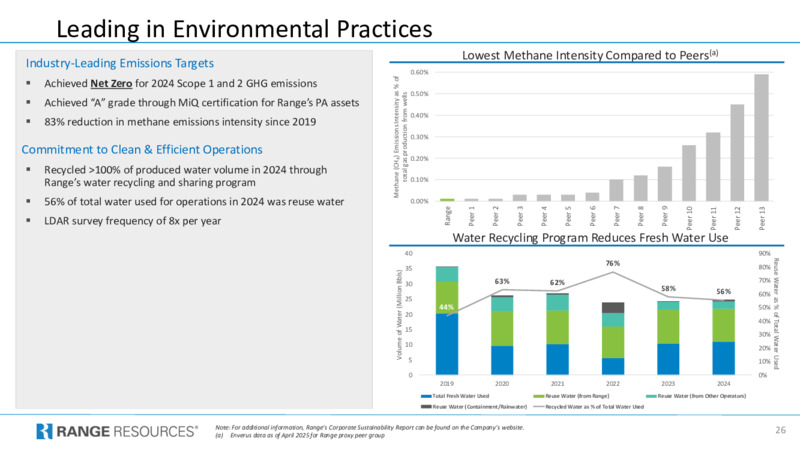The width and height of the screenshot is (800, 450).
Task: Click the '0.30%' y-axis value
Action: click(419, 137)
